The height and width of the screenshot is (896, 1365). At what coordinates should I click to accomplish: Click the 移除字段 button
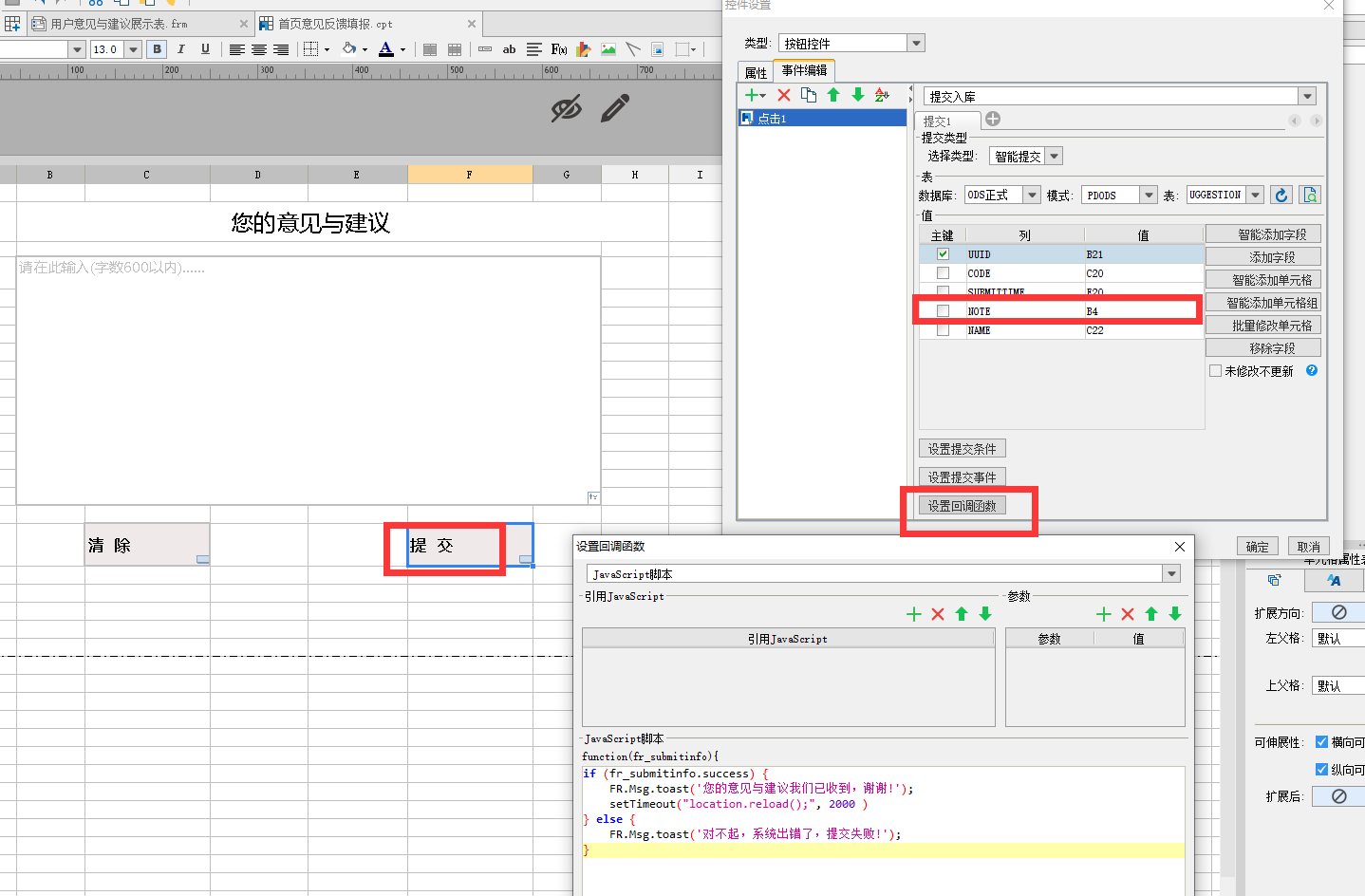click(x=1263, y=347)
